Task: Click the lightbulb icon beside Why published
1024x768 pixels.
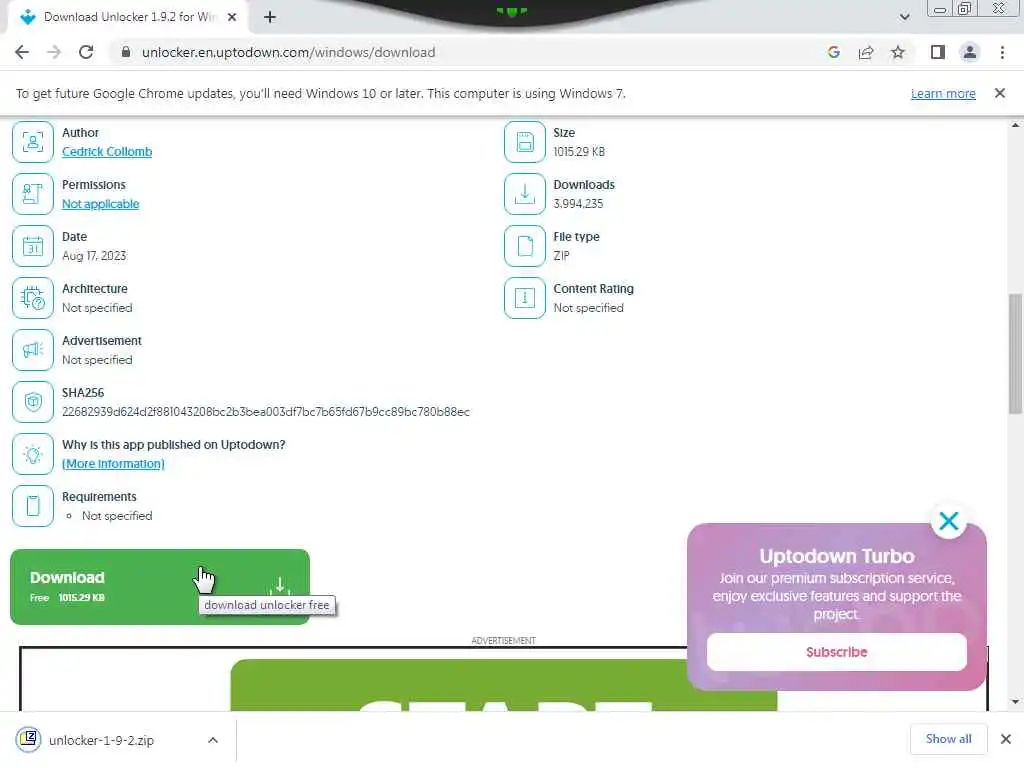Action: point(33,454)
